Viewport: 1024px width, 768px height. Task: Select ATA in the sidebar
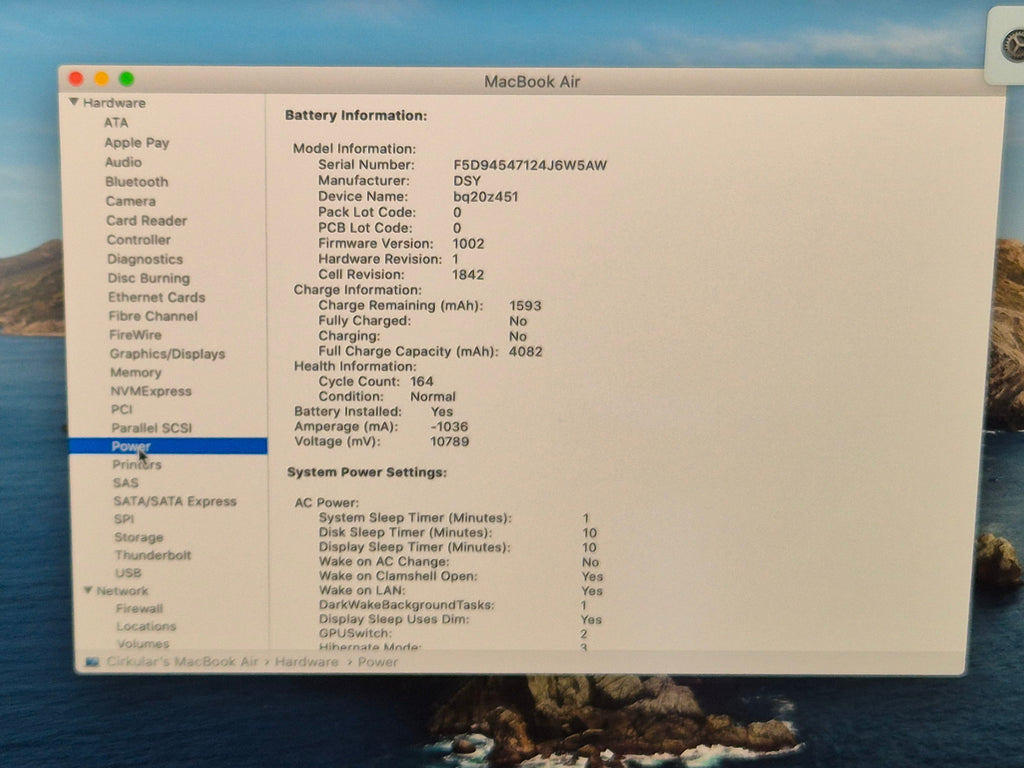coord(116,122)
